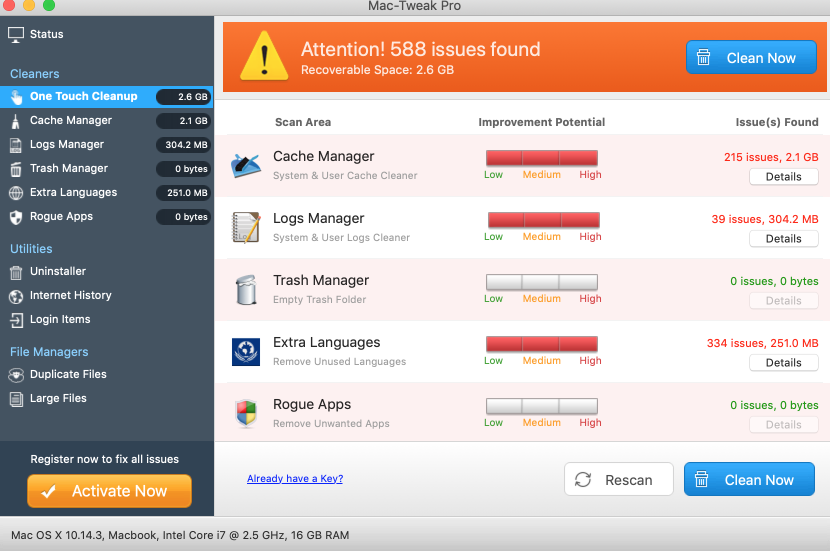830x551 pixels.
Task: Open Large Files in sidebar
Action: (58, 399)
